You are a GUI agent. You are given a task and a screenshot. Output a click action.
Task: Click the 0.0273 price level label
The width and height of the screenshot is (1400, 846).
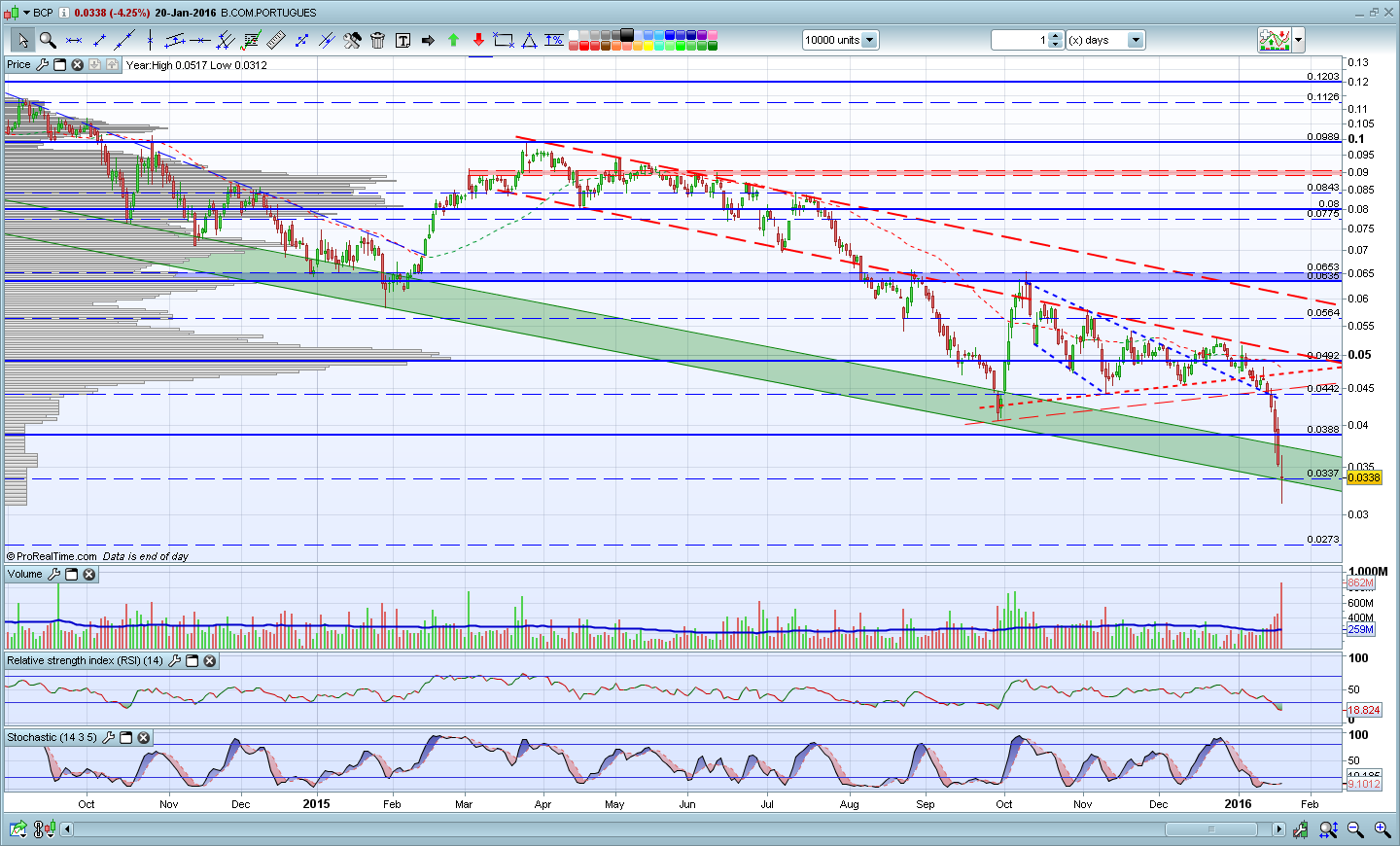pyautogui.click(x=1323, y=539)
